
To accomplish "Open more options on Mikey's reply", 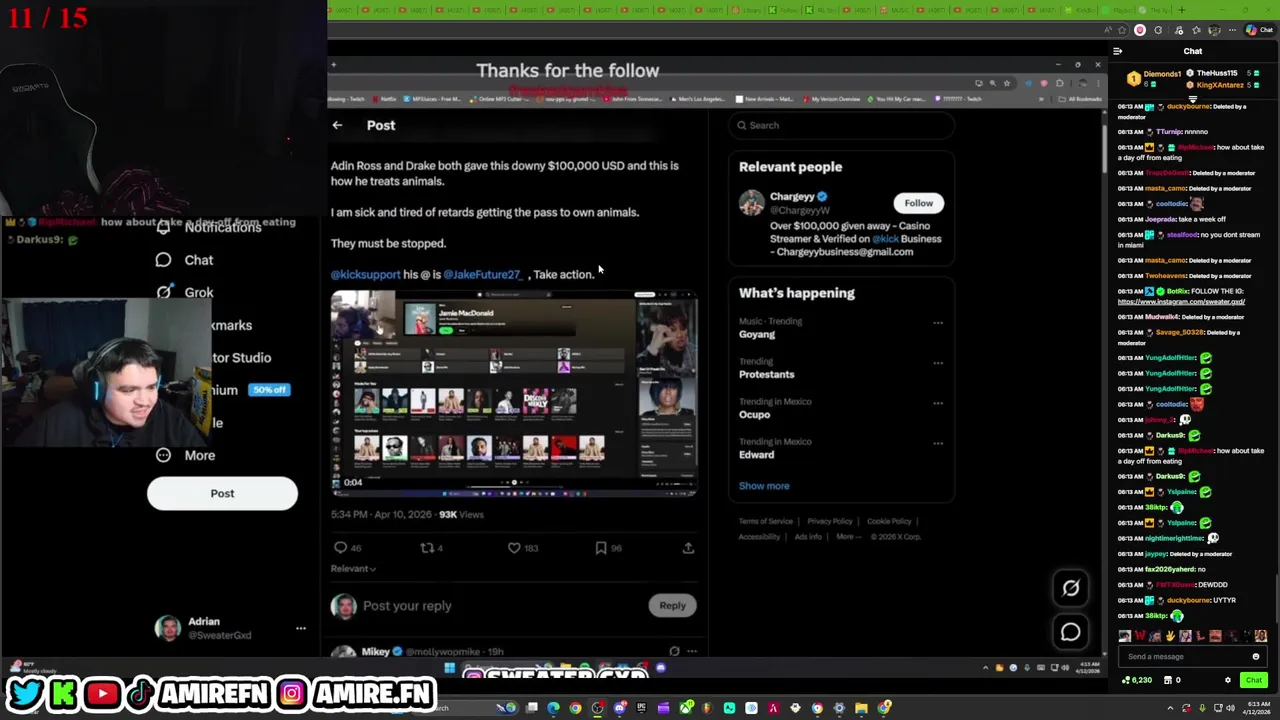I will pyautogui.click(x=691, y=651).
